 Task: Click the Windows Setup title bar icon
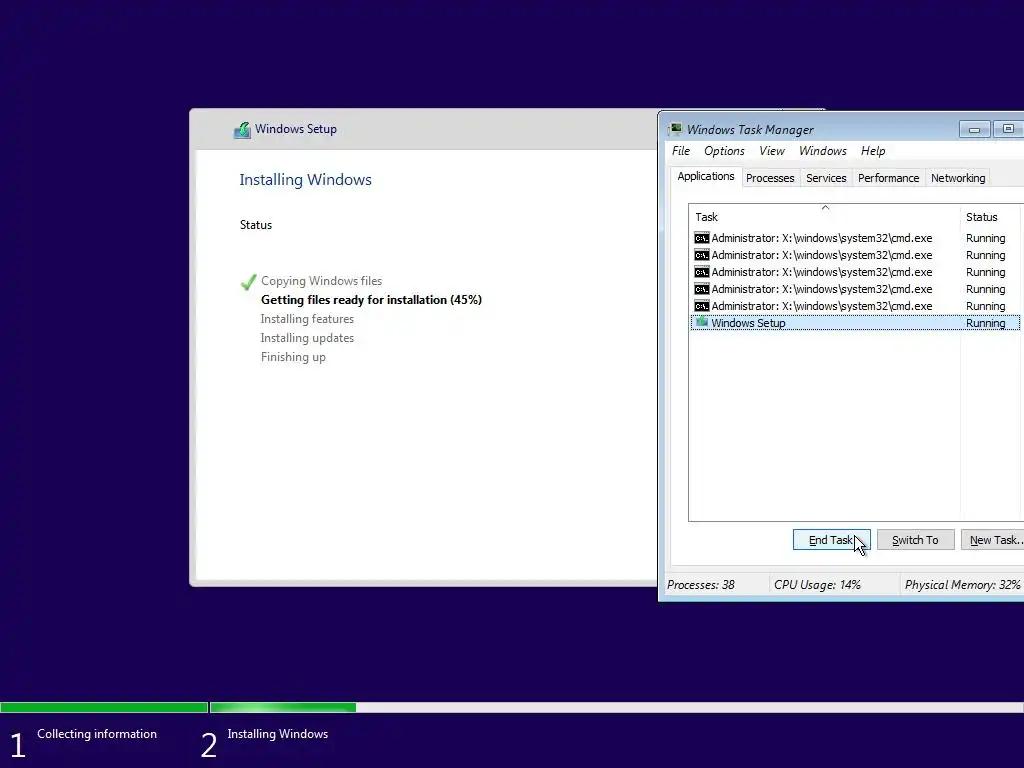(242, 130)
